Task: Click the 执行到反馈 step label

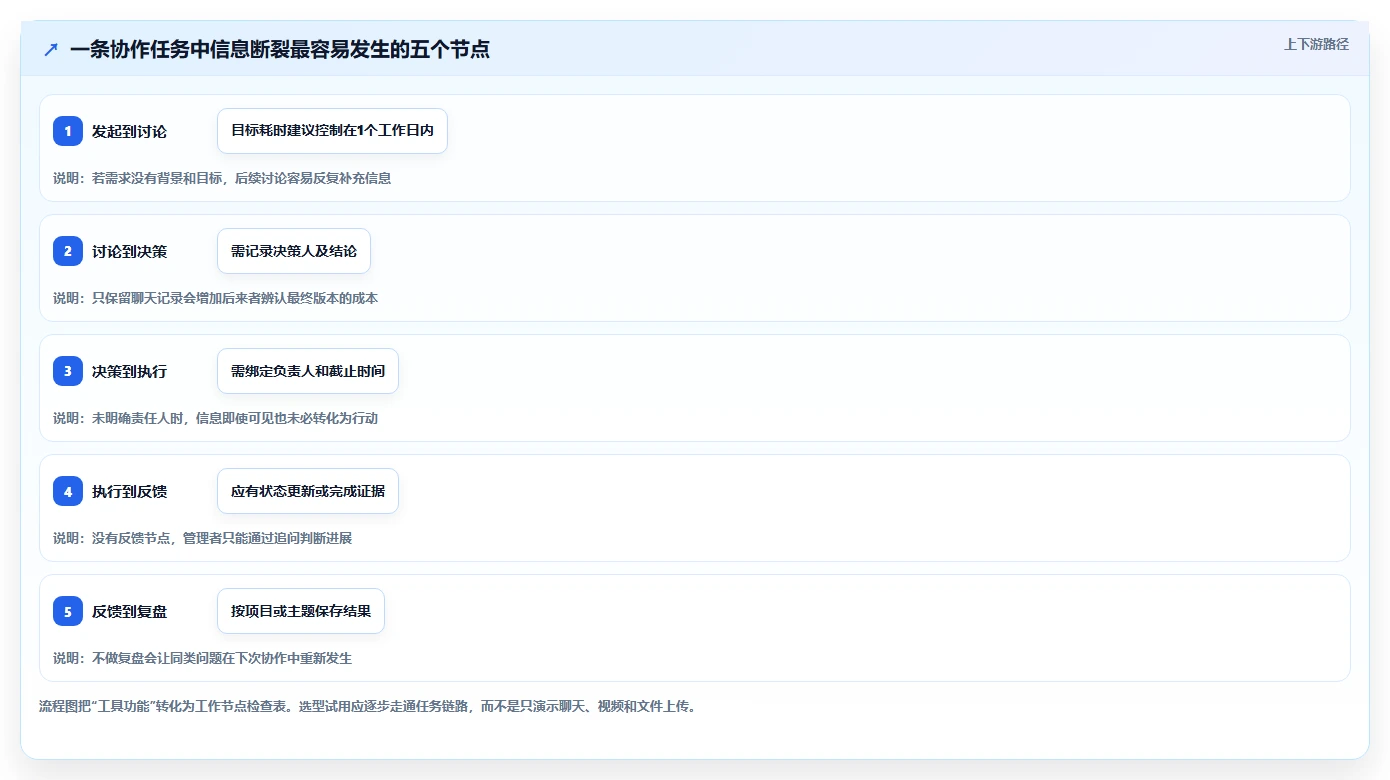Action: pyautogui.click(x=129, y=491)
